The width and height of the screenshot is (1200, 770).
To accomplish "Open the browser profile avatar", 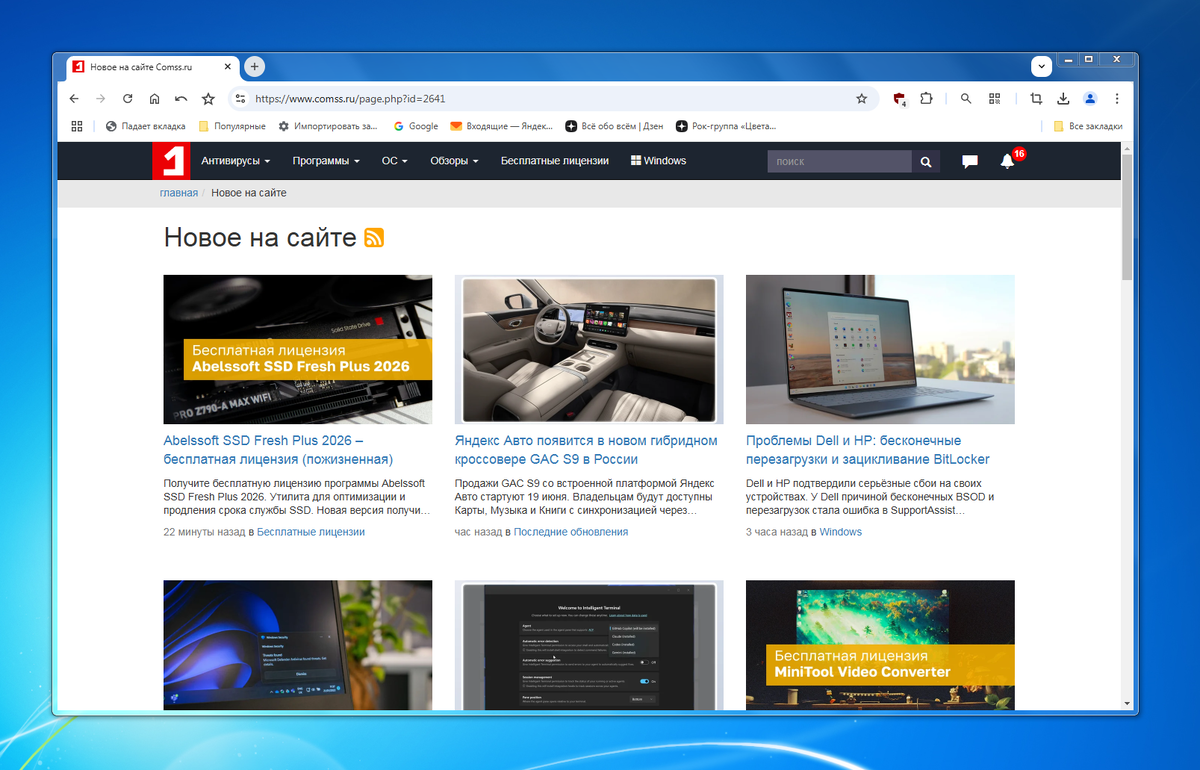I will point(1090,99).
